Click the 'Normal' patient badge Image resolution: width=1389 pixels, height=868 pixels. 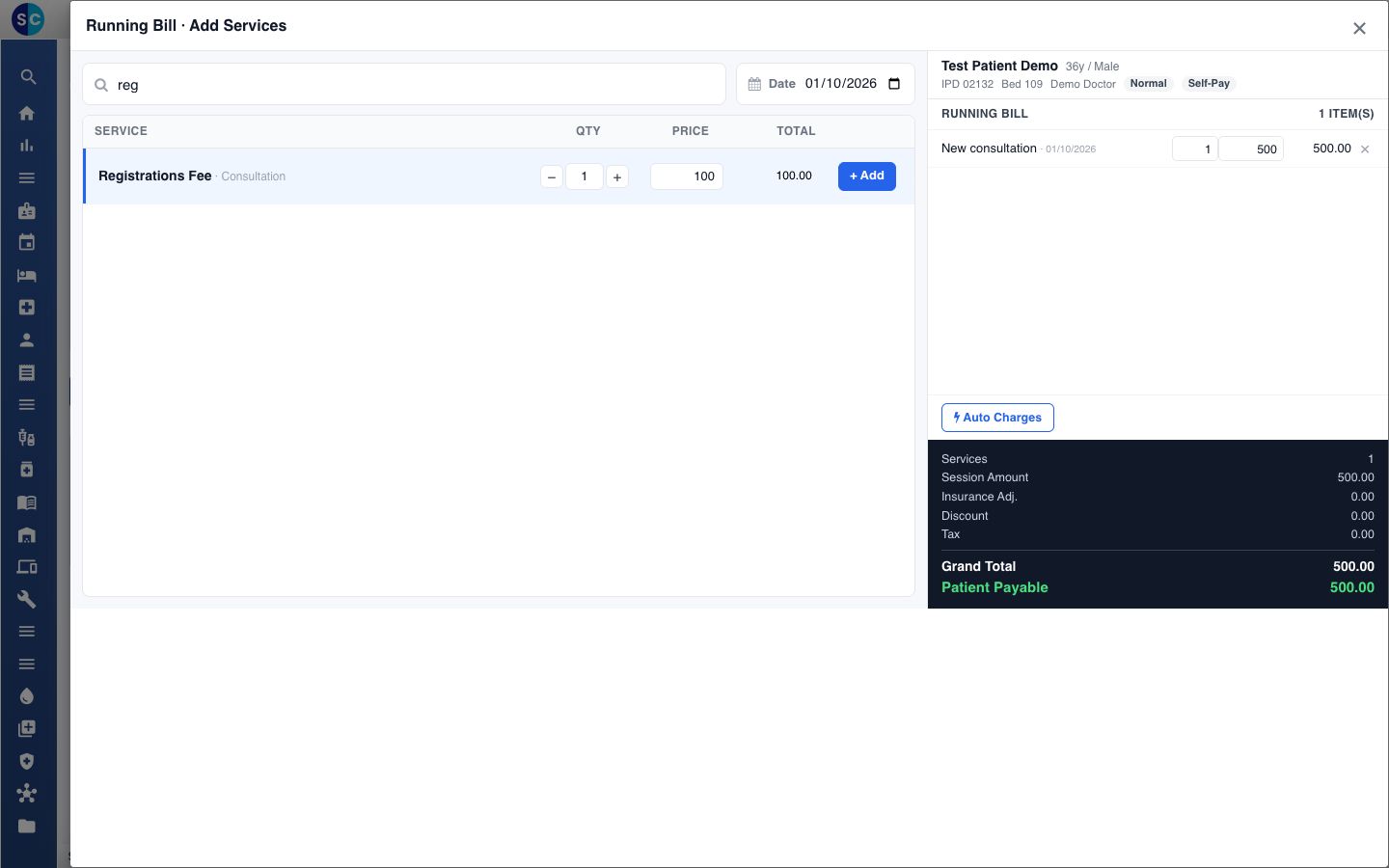point(1148,84)
